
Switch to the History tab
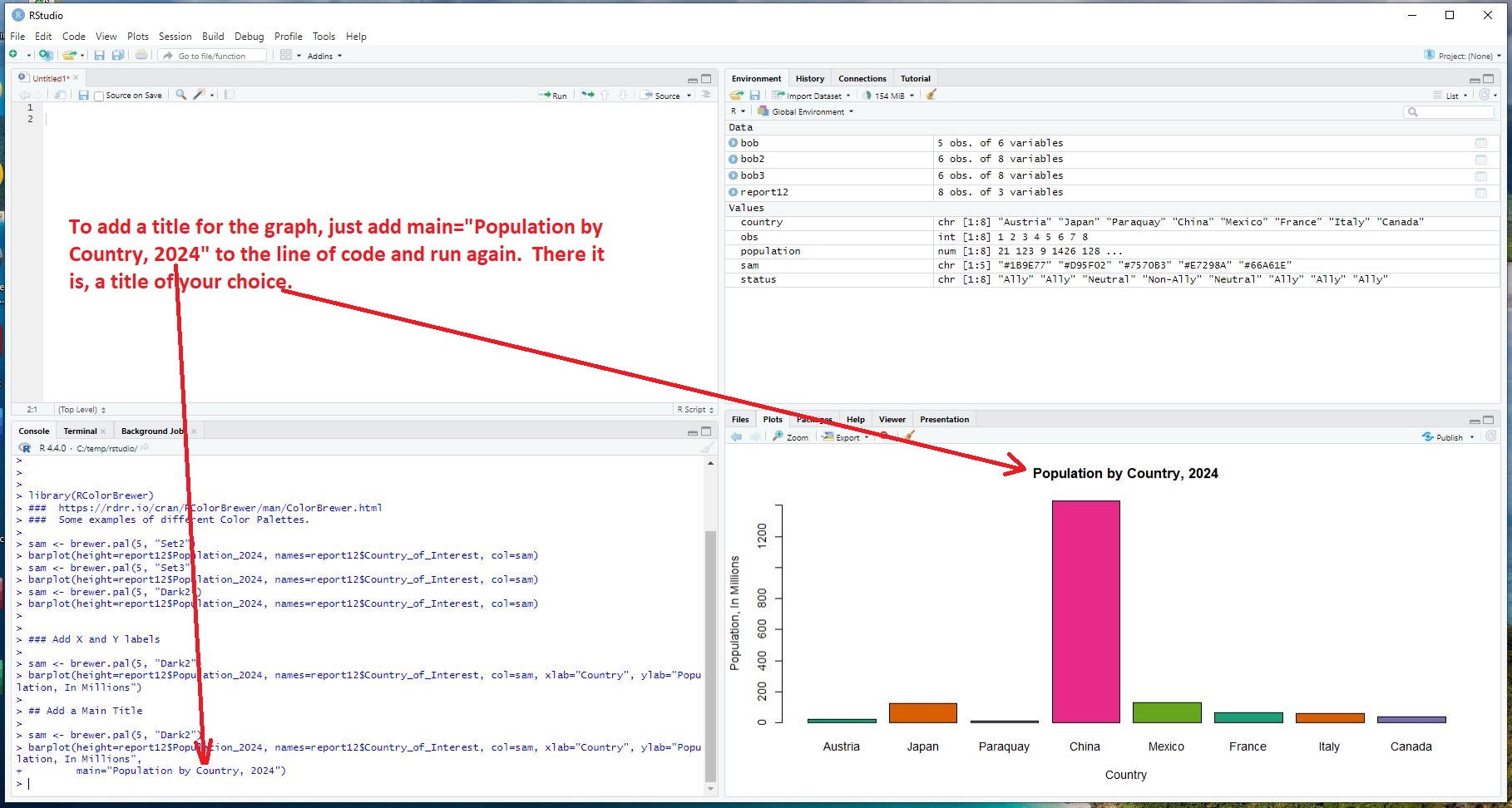[809, 79]
